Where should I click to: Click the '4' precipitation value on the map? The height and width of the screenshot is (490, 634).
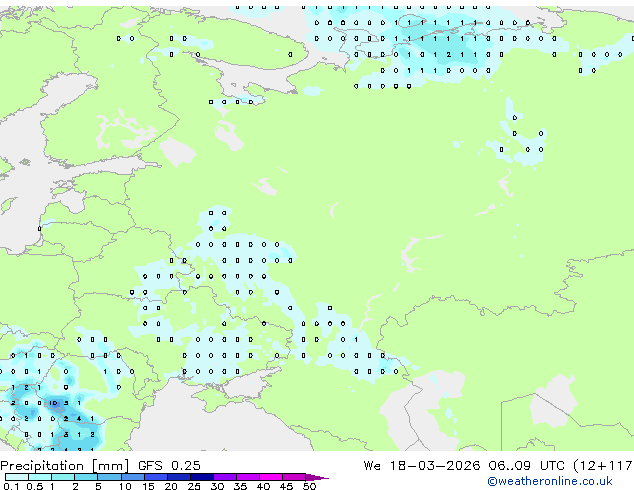pyautogui.click(x=79, y=419)
